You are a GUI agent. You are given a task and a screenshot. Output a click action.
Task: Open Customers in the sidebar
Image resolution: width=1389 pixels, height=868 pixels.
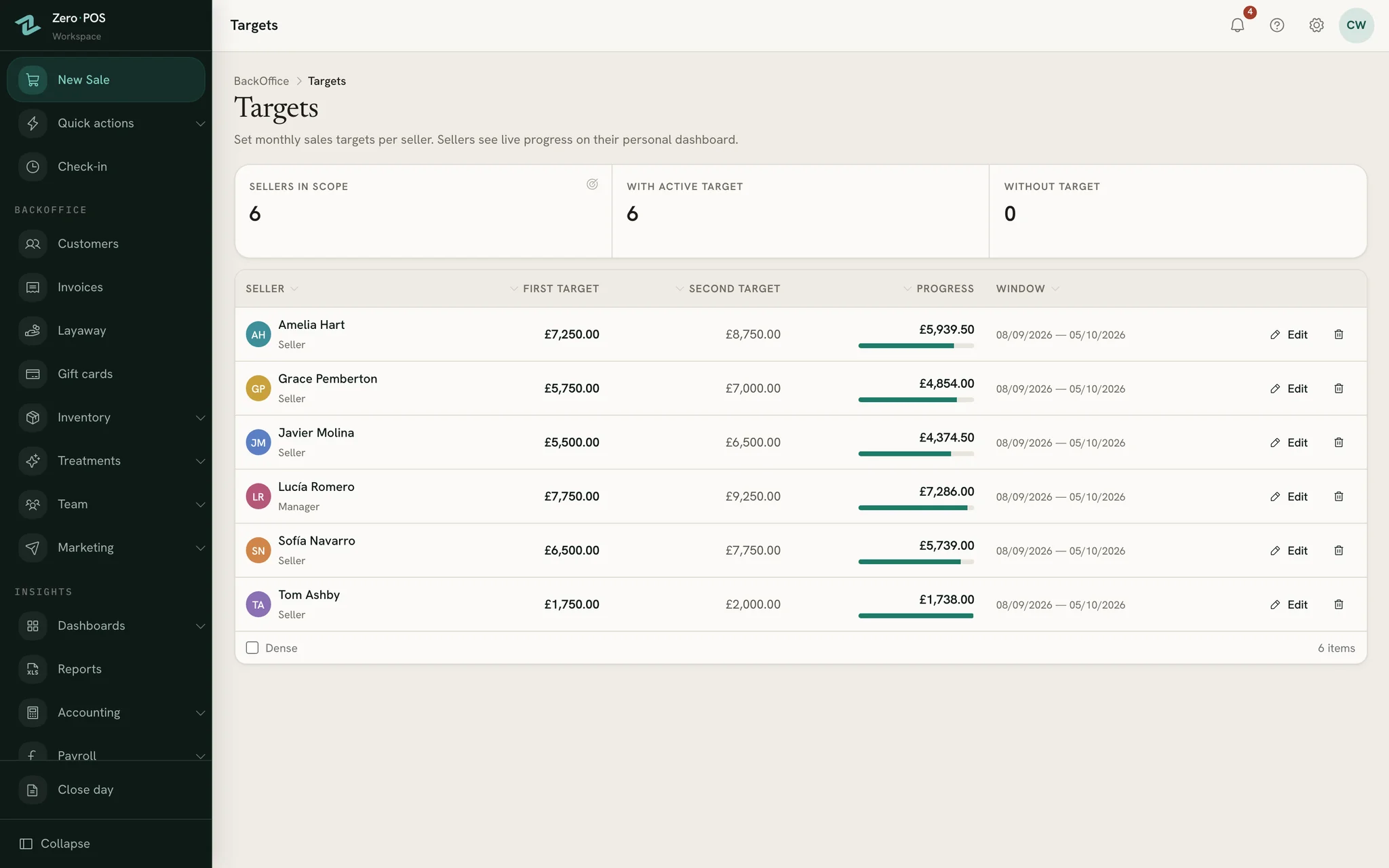pos(106,244)
